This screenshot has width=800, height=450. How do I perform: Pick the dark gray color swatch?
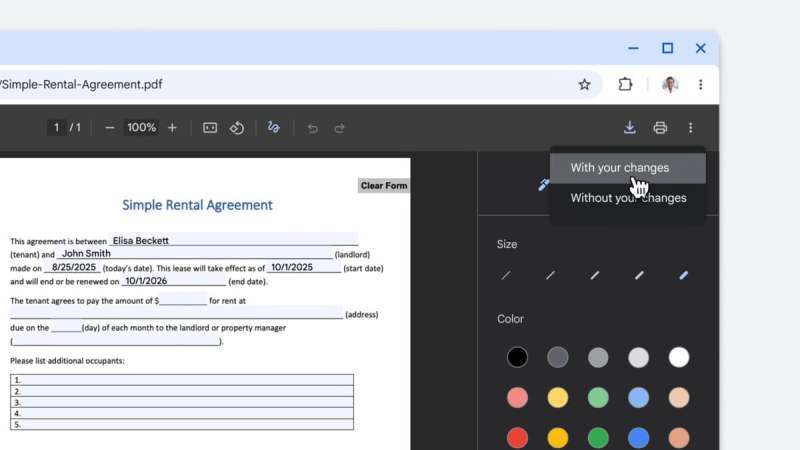(x=558, y=357)
